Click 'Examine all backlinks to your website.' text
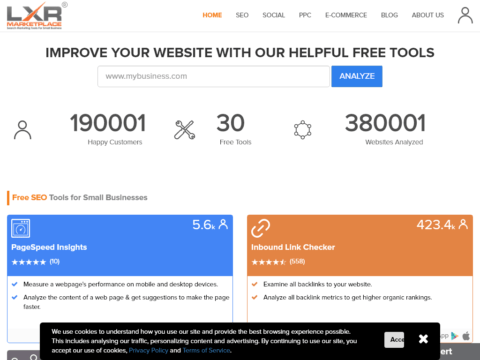This screenshot has height=360, width=480. tap(318, 284)
